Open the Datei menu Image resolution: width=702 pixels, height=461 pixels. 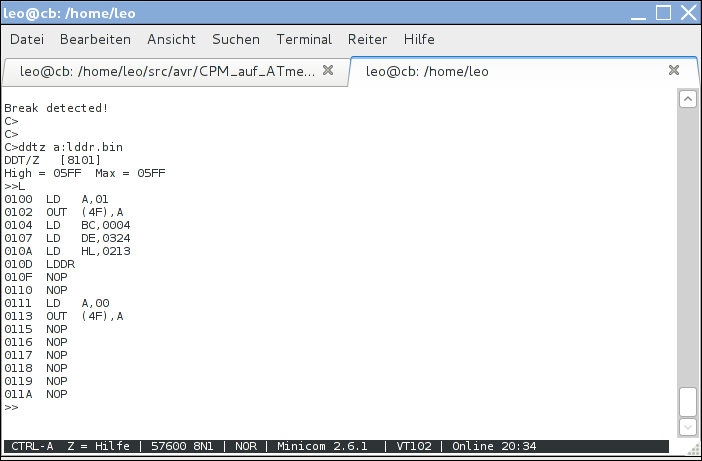pos(27,39)
